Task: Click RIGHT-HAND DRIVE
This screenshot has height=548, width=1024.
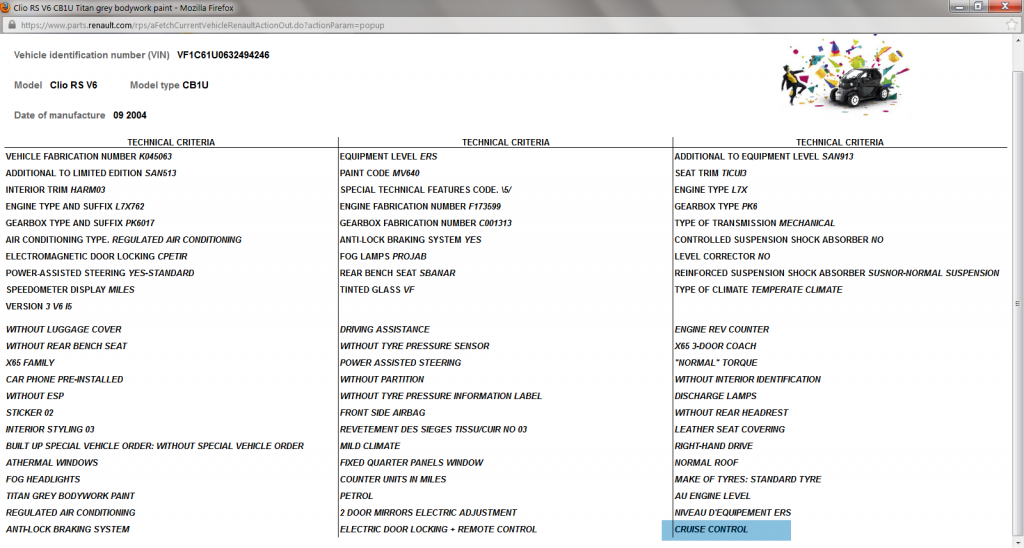Action: pyautogui.click(x=714, y=446)
